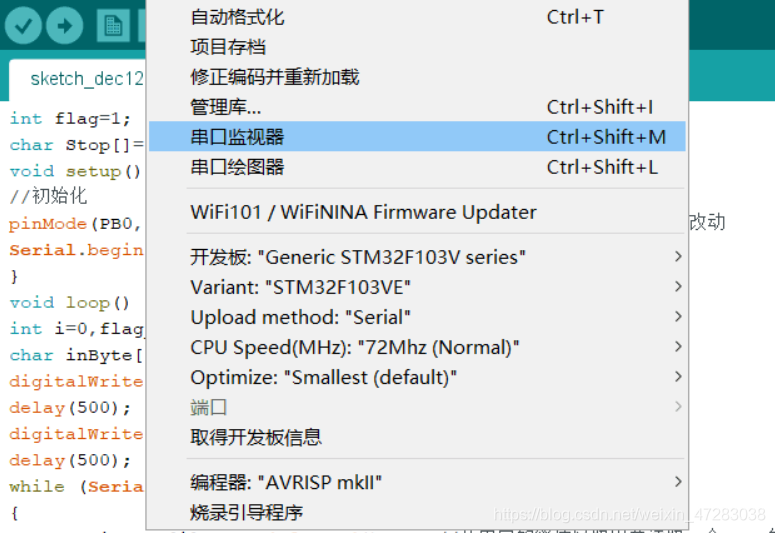
Task: Expand Variant STM32F103VE submenu arrow
Action: pyautogui.click(x=678, y=287)
